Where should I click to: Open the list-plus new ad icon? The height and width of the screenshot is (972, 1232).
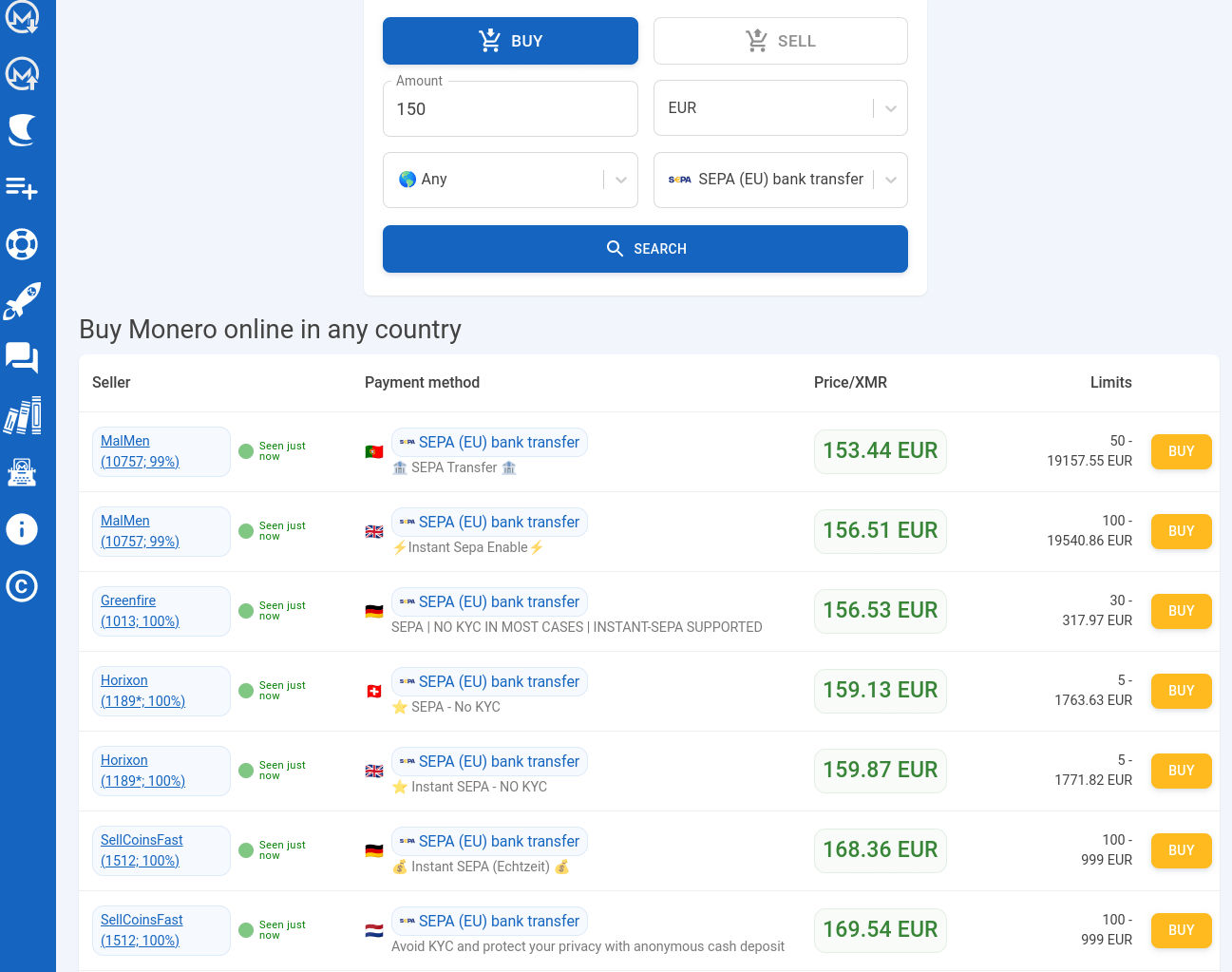tap(22, 188)
